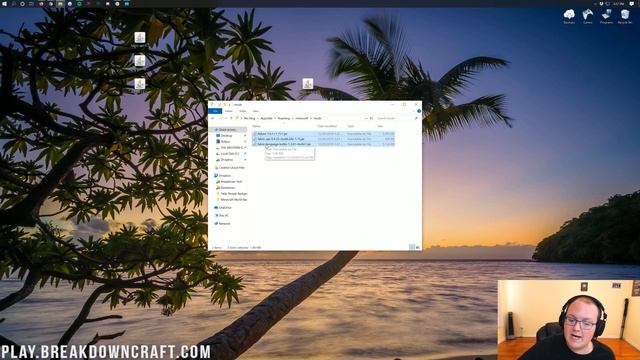Image resolution: width=640 pixels, height=360 pixels.
Task: Click the .minecraft breadcrumb in address bar
Action: coord(302,118)
